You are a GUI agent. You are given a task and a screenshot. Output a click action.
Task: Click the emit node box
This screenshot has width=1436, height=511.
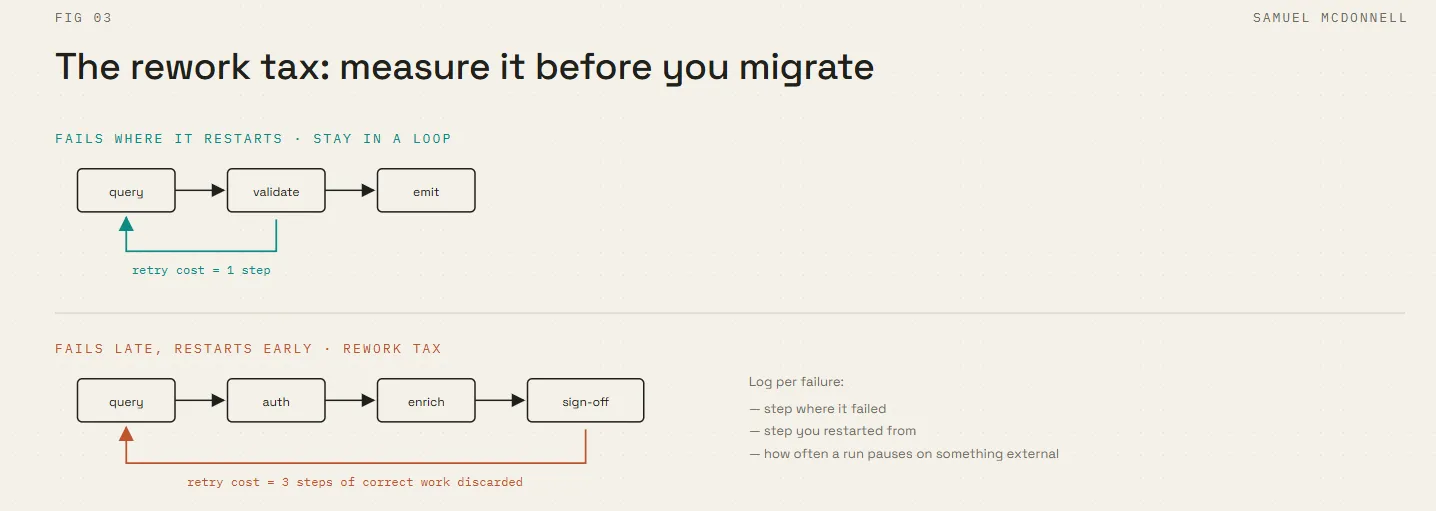(x=426, y=191)
